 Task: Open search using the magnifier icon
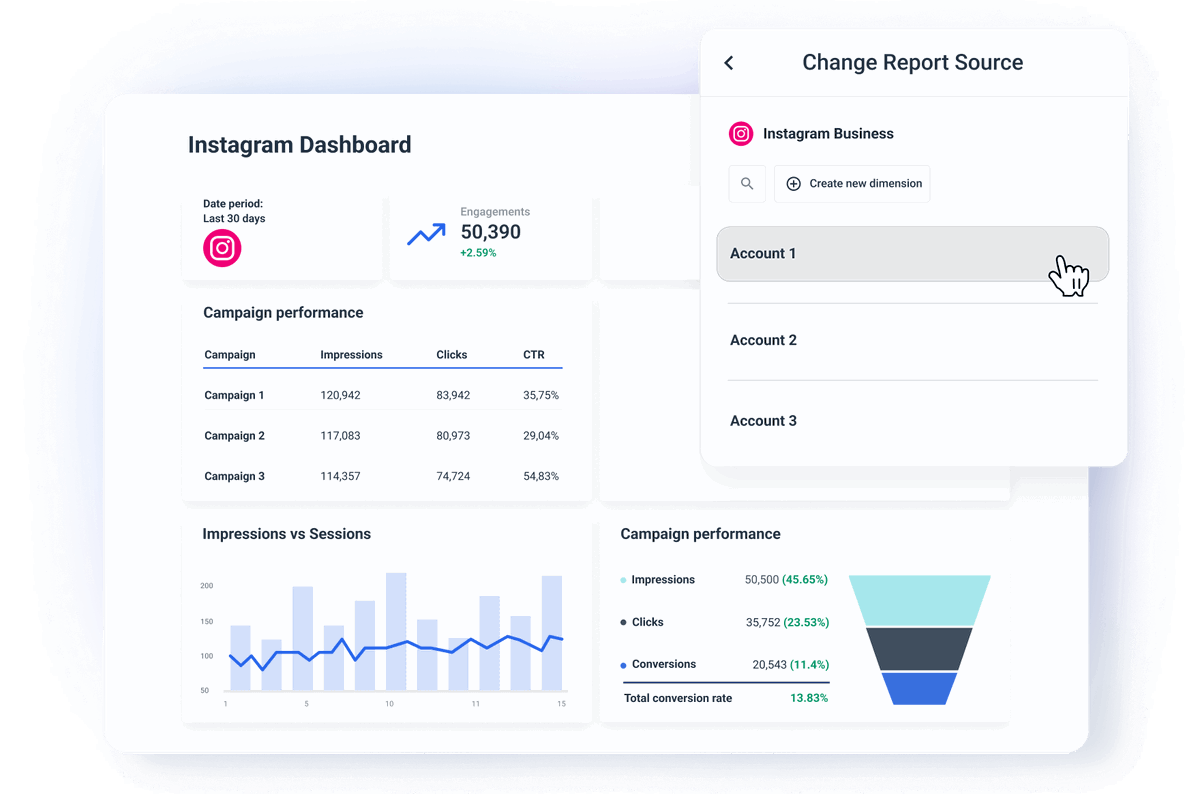(x=747, y=183)
